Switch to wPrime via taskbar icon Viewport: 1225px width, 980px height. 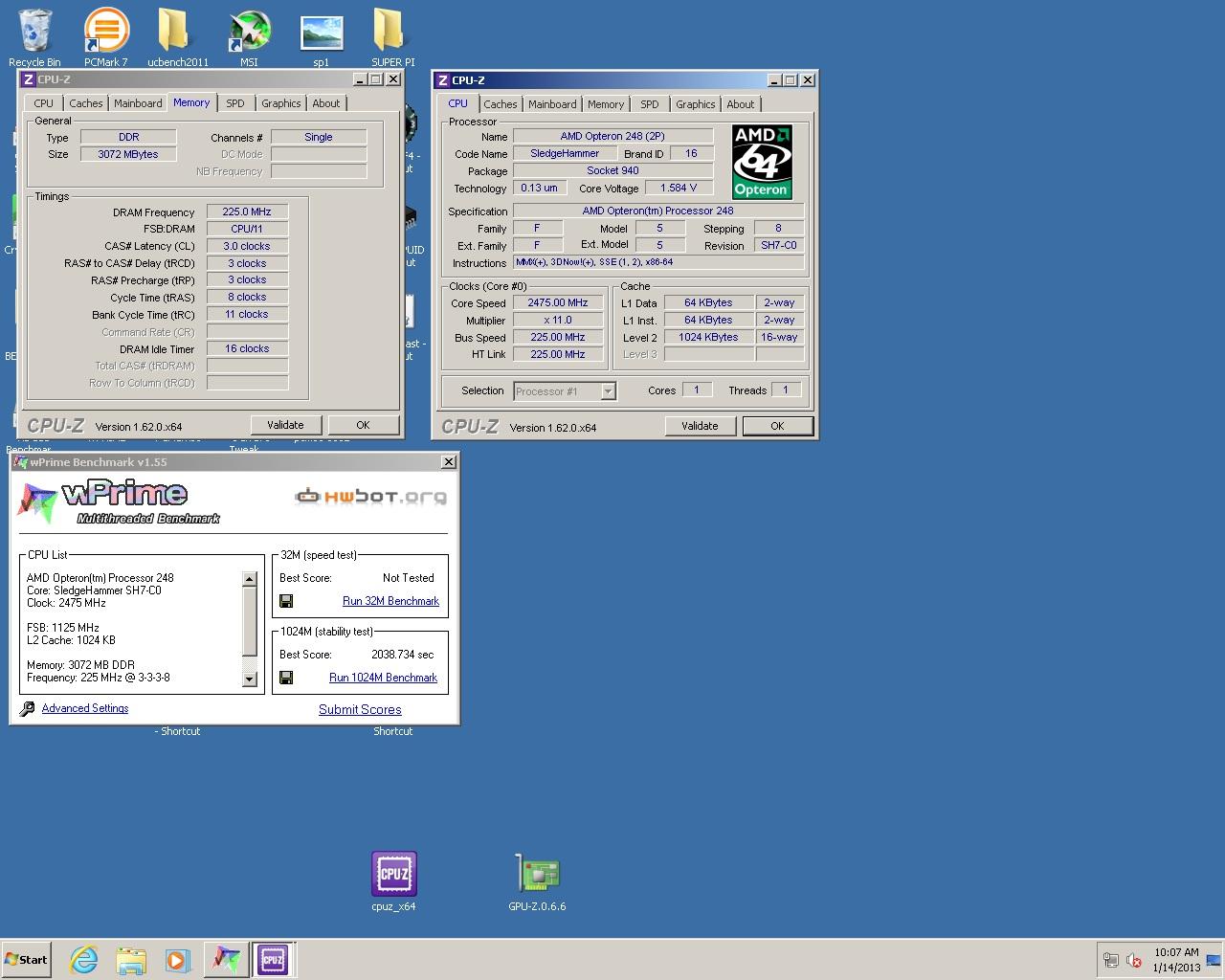[x=226, y=960]
